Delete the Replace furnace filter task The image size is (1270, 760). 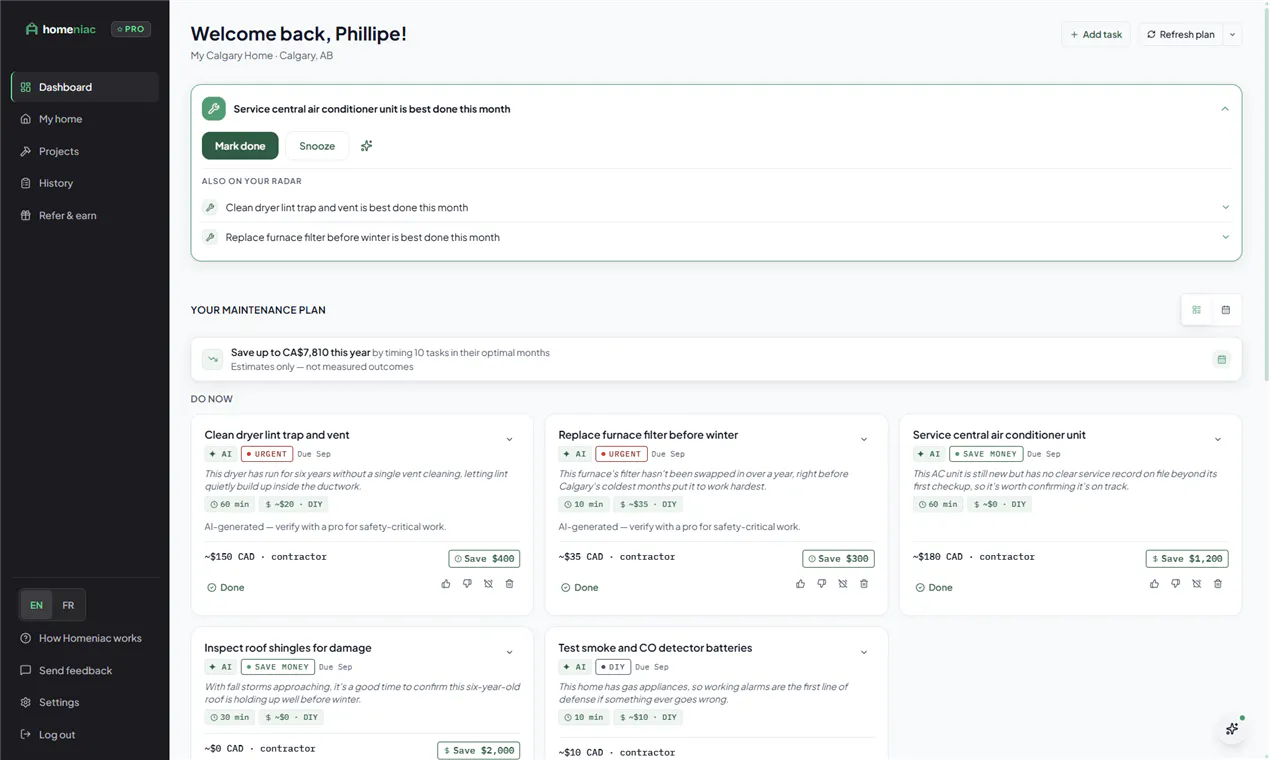pyautogui.click(x=864, y=584)
